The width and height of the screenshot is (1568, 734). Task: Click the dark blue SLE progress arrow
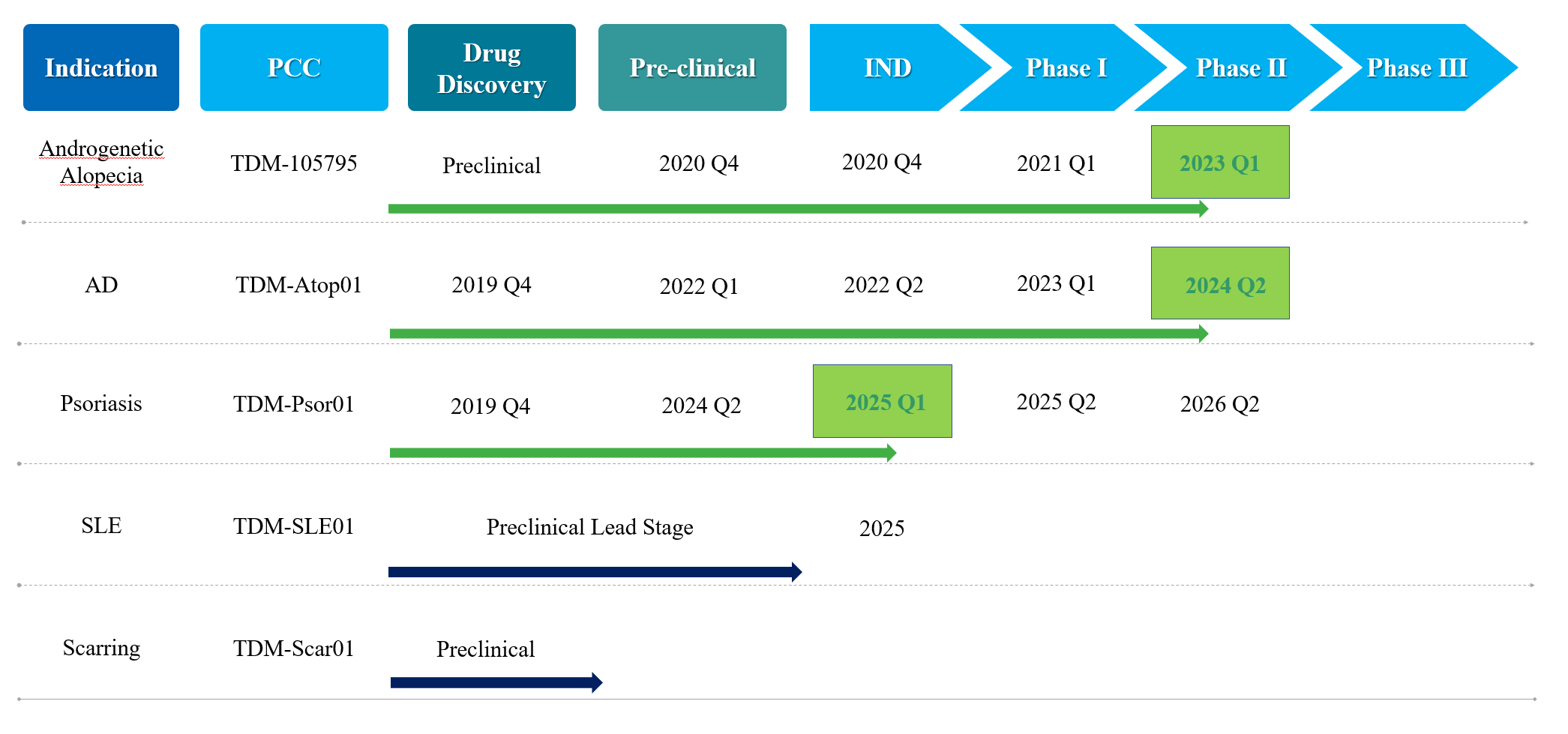pos(594,572)
